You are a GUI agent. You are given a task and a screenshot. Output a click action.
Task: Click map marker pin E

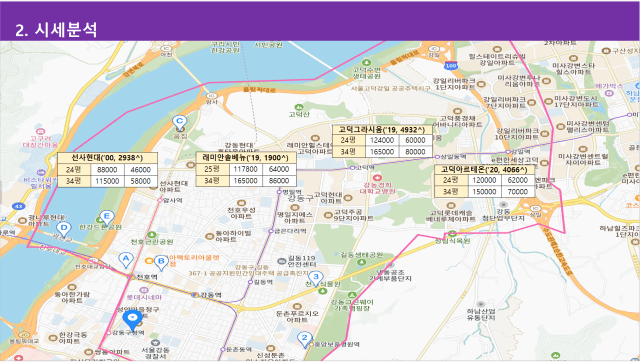(107, 217)
